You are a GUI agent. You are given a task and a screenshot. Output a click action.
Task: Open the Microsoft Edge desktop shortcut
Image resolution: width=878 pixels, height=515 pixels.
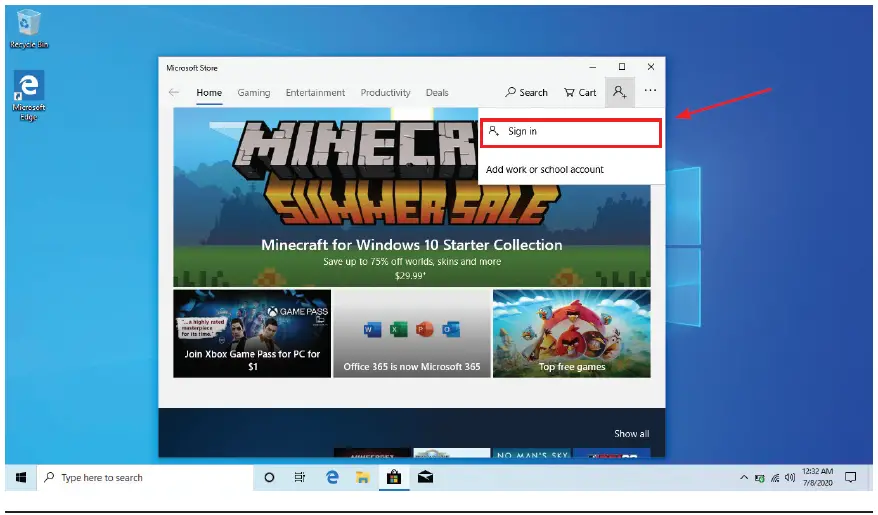tap(29, 96)
